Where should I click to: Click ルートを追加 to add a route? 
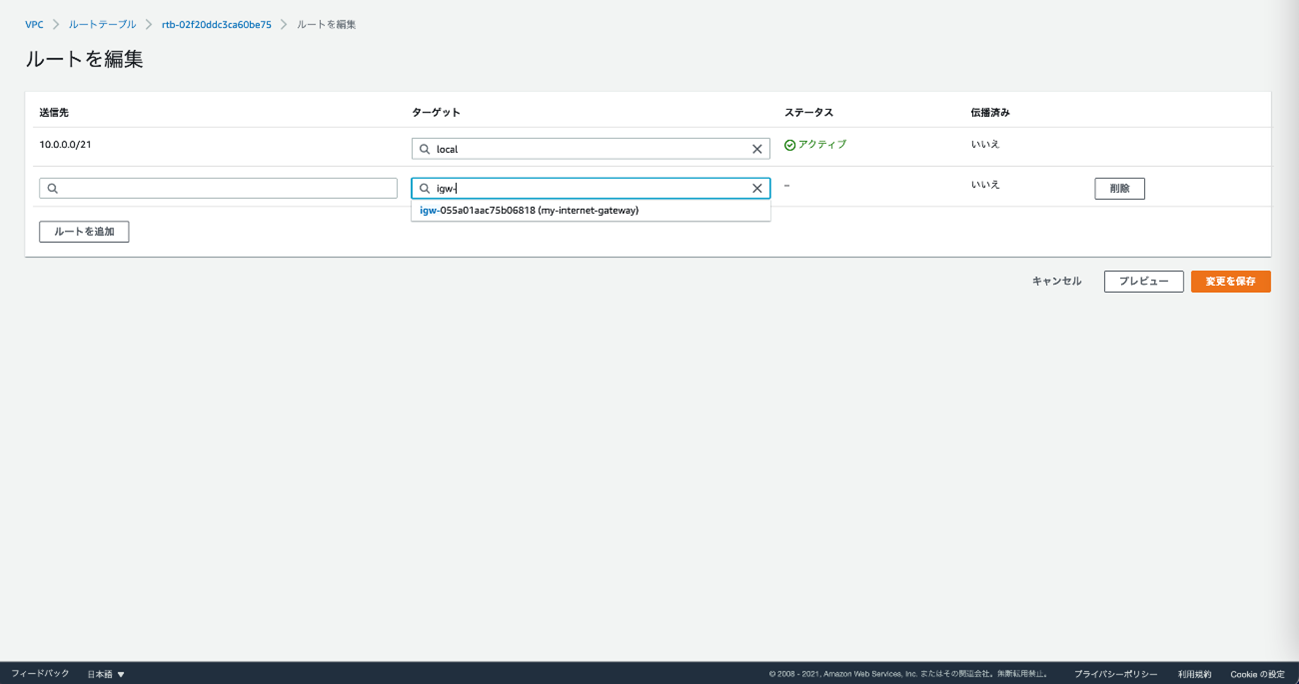point(84,232)
